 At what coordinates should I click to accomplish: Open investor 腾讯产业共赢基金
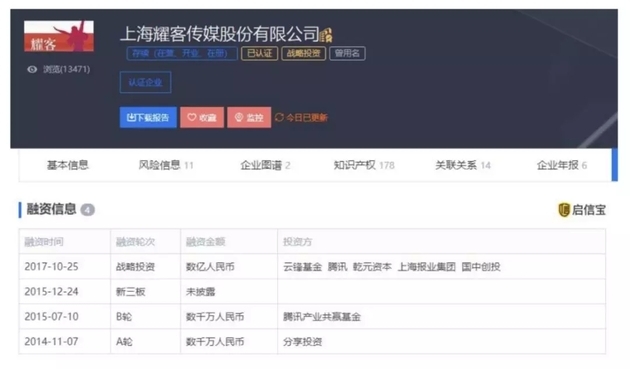(322, 317)
